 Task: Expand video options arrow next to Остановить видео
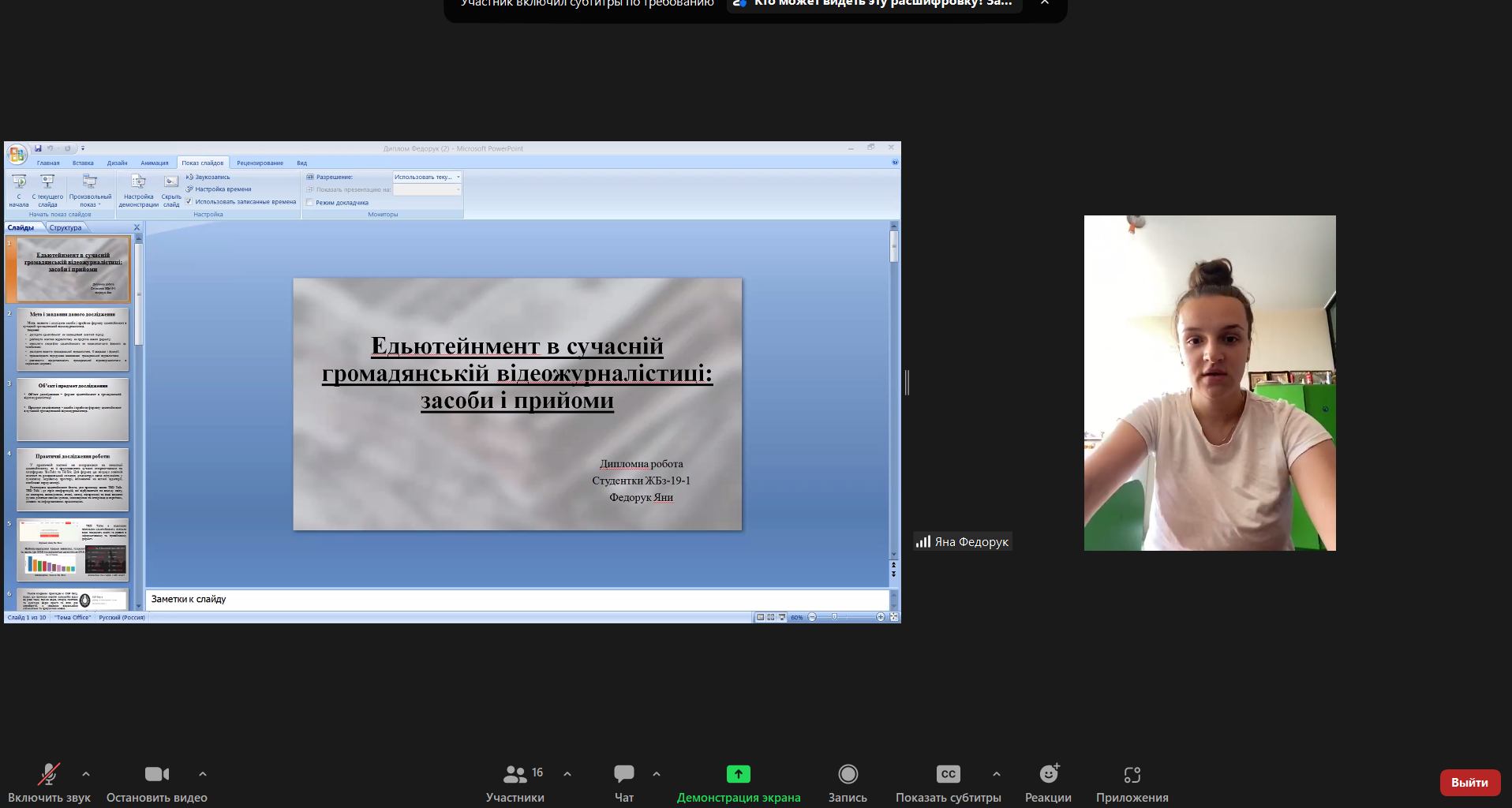202,775
